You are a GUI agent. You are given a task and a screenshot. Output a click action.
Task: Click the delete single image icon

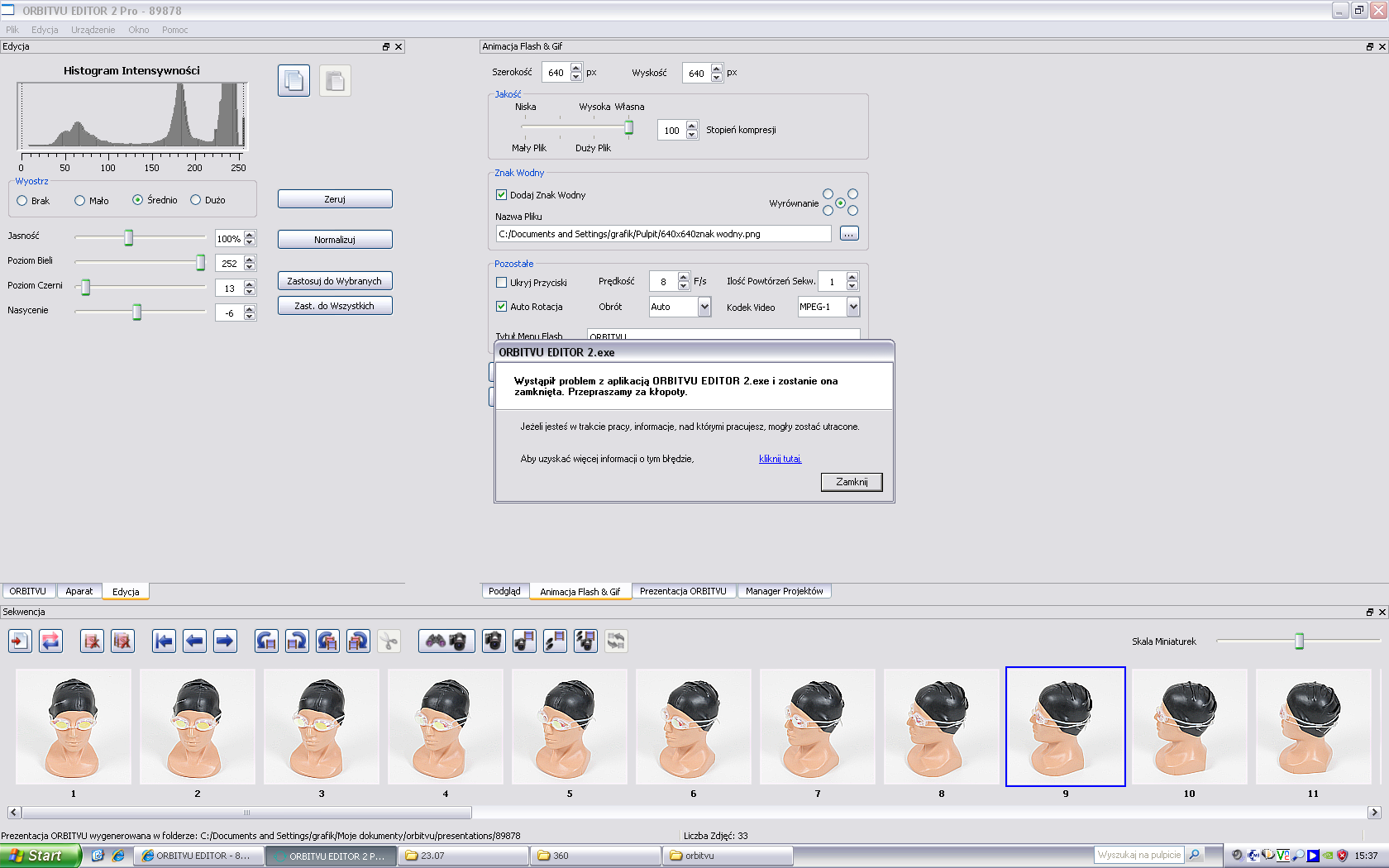pos(92,641)
